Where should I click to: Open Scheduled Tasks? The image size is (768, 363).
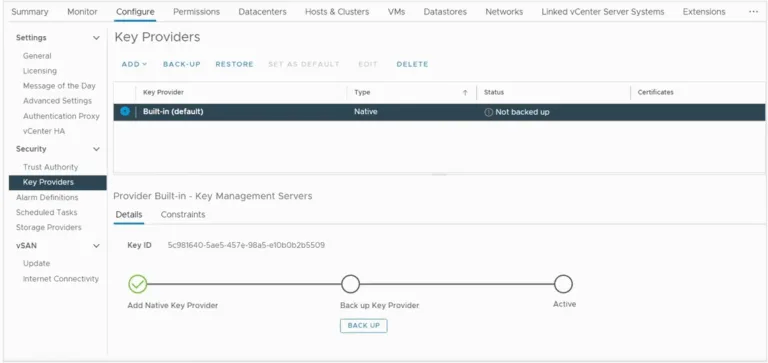[47, 213]
